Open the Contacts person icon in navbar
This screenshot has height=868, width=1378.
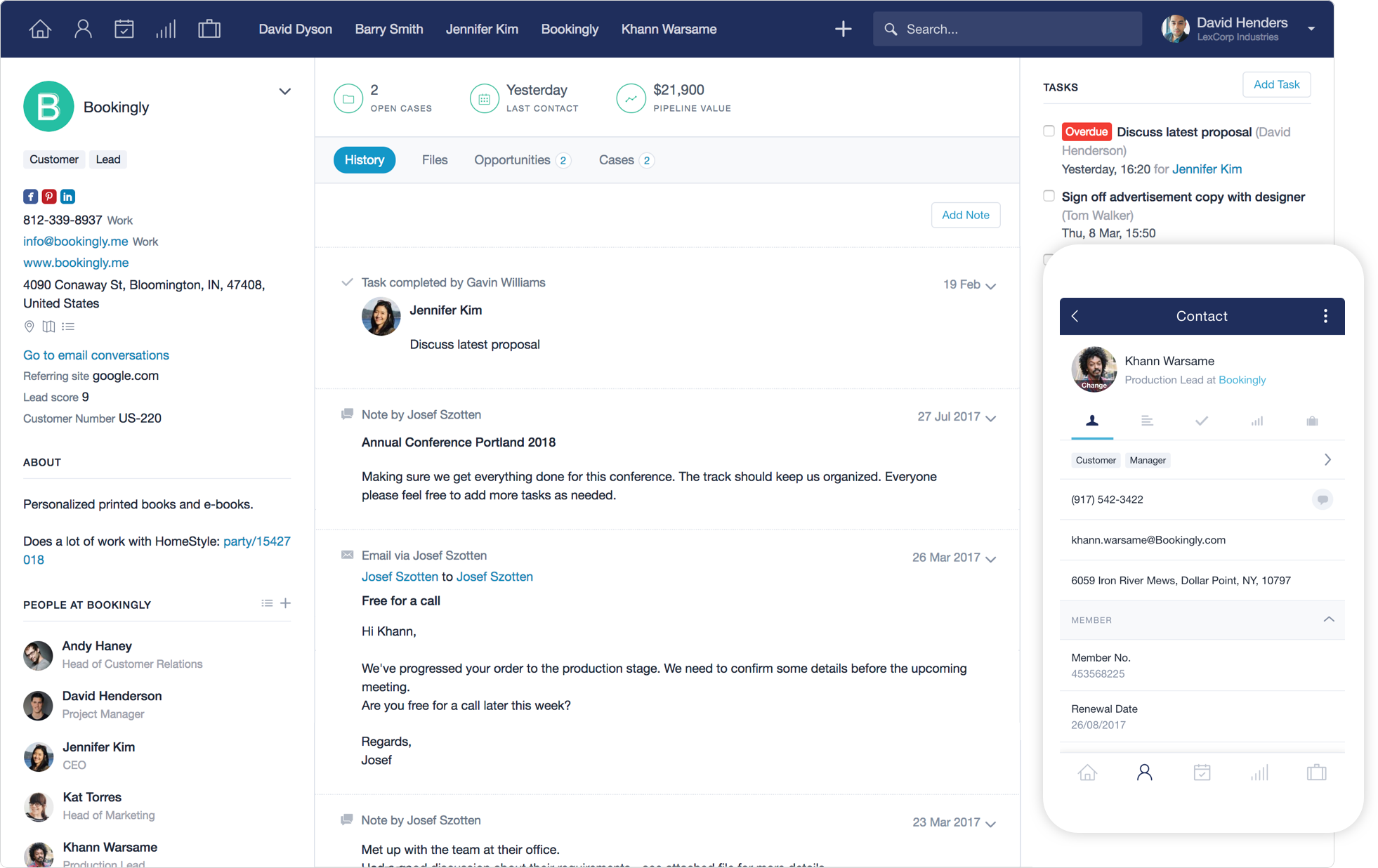pyautogui.click(x=82, y=28)
